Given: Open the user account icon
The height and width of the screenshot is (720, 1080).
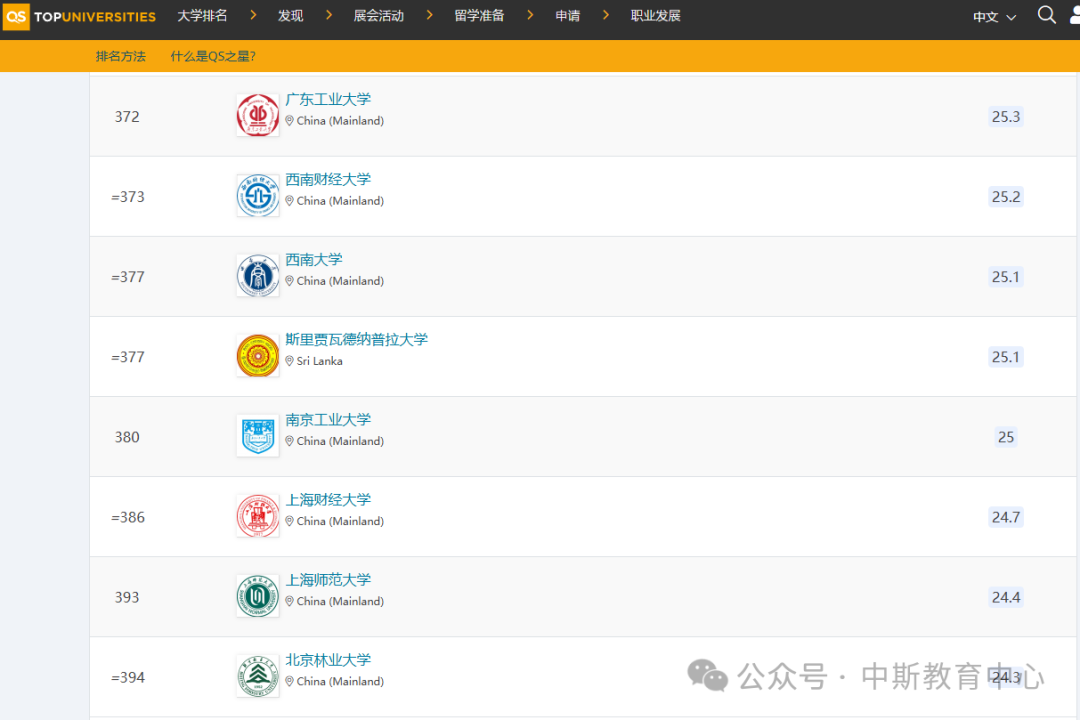Looking at the screenshot, I should tap(1074, 15).
